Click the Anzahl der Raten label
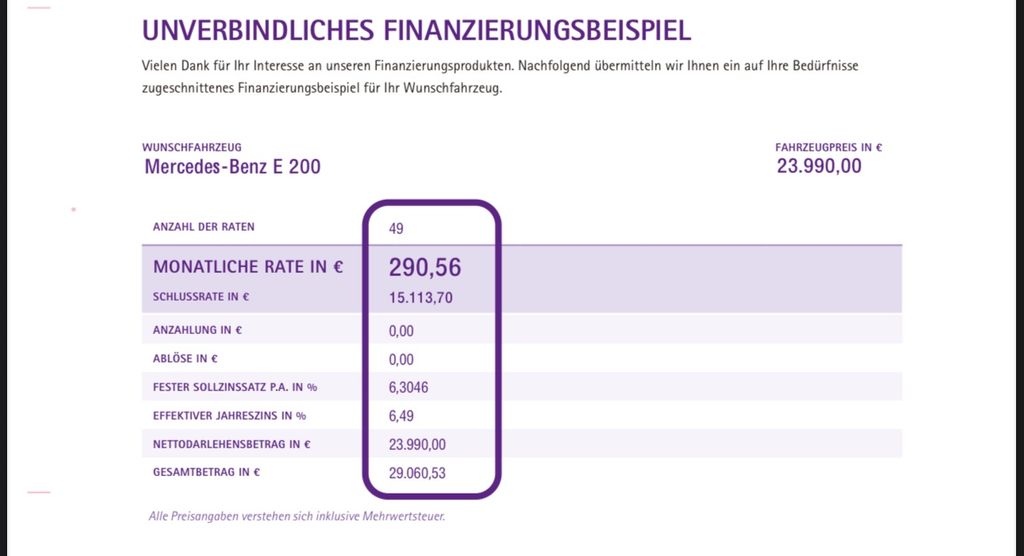 pyautogui.click(x=204, y=227)
